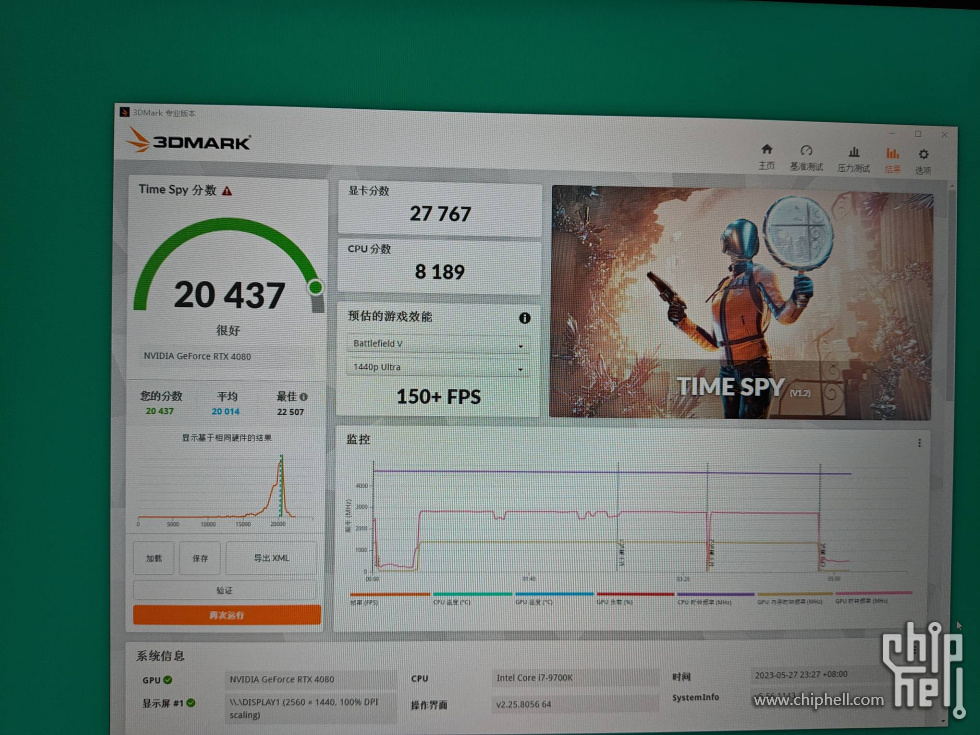Toggle the CPU 时钟频率 (MHz) legend series
Screen dimensions: 980x735
[715, 599]
